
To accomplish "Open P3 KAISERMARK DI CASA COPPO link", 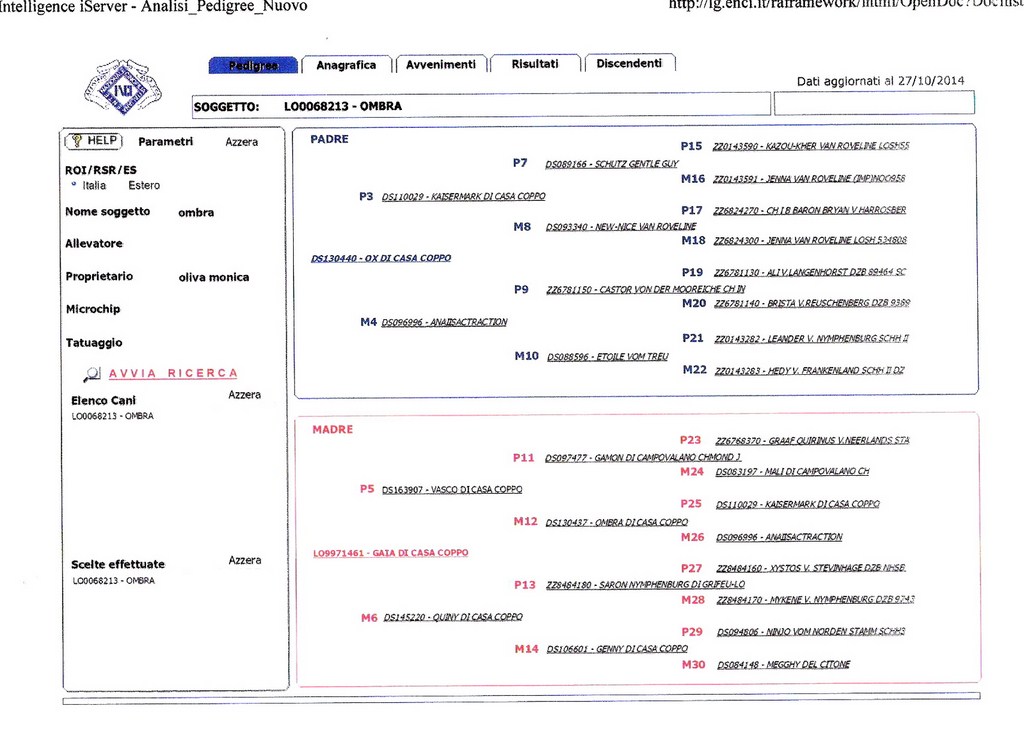I will [x=464, y=196].
